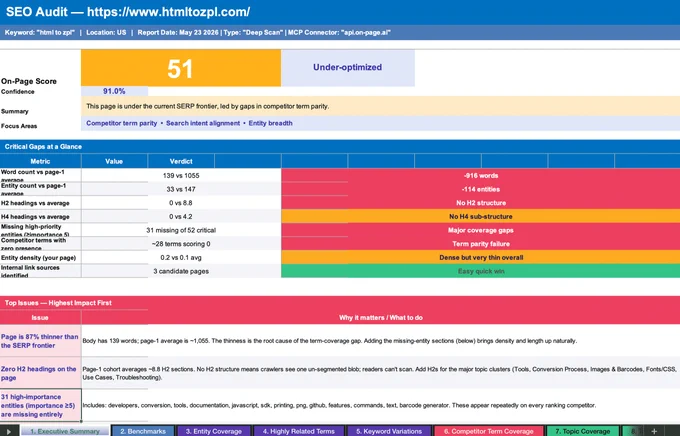The height and width of the screenshot is (436, 680).
Task: Select the Focus Areas label
Action: click(19, 126)
